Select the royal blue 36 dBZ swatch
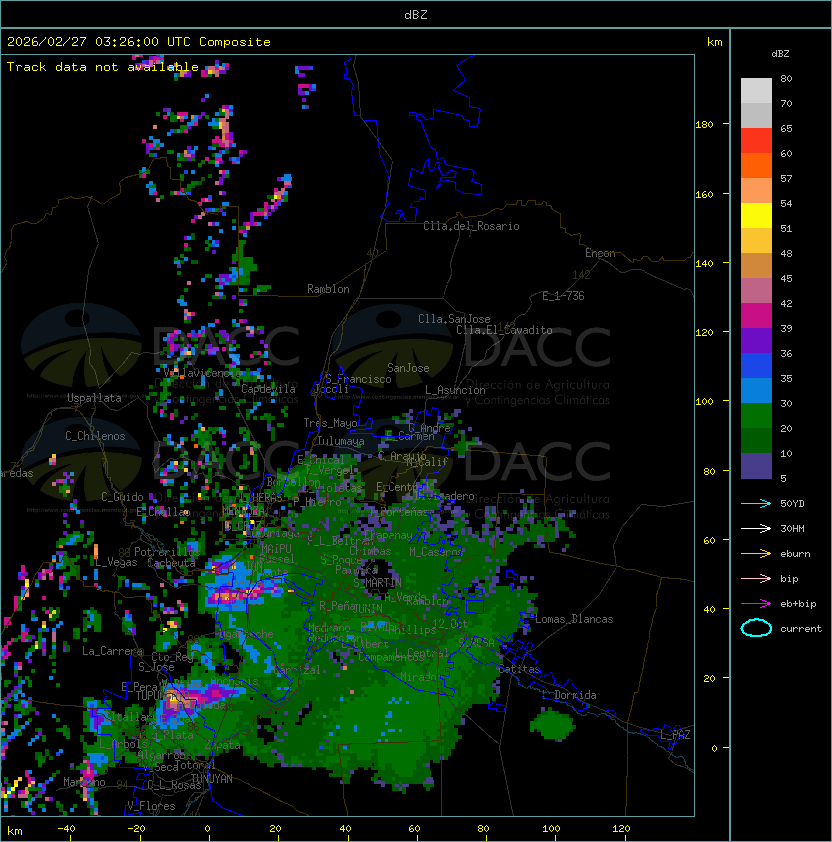Screen dimensions: 832x842 (x=756, y=365)
